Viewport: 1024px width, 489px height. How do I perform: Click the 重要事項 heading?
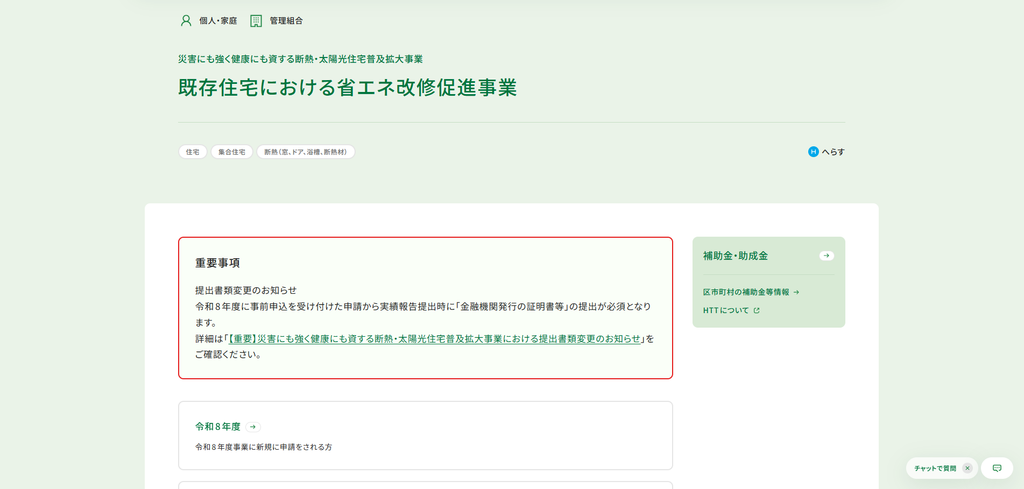point(217,263)
